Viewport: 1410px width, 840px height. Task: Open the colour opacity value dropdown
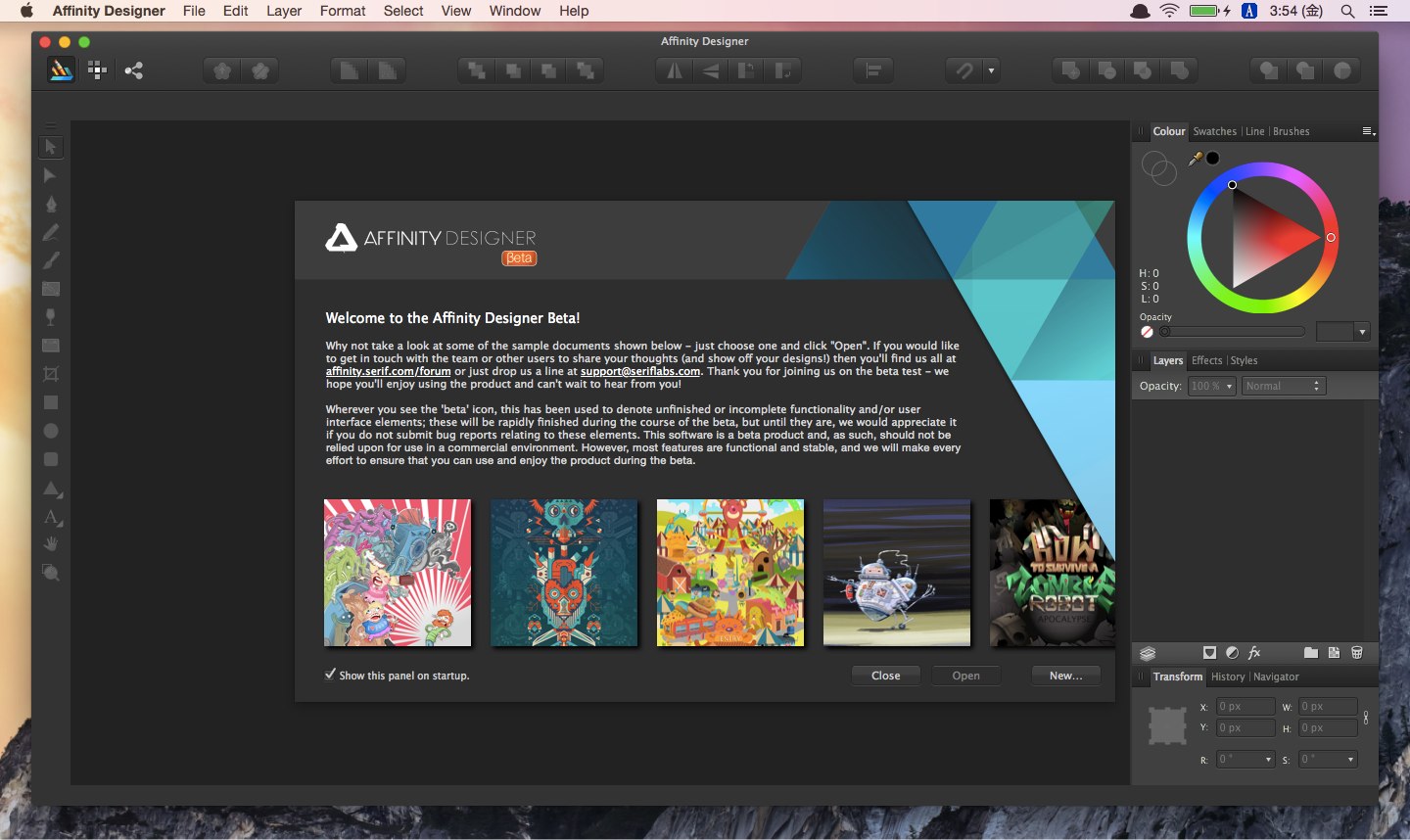coord(1362,332)
